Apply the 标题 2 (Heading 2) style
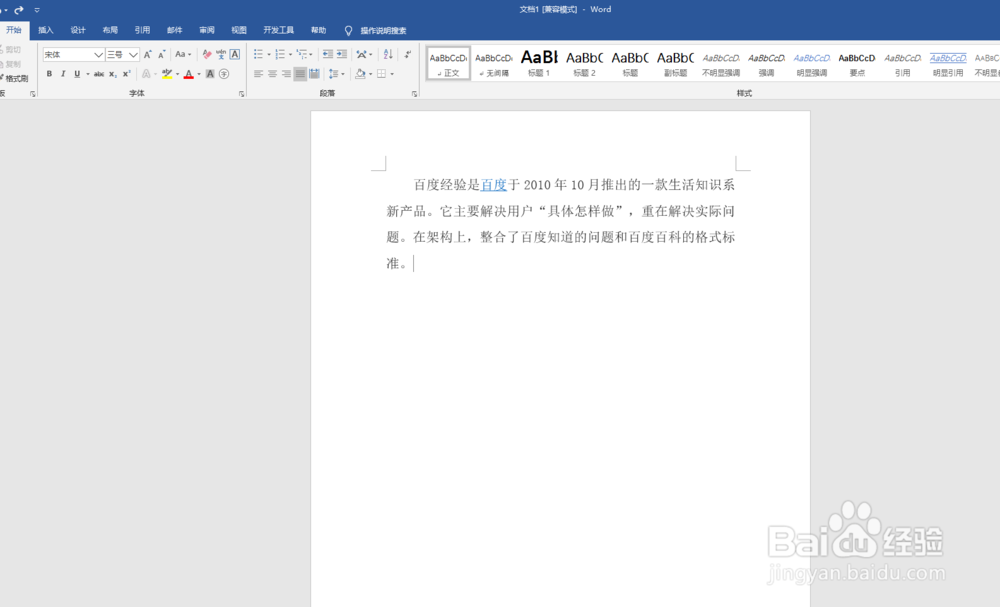This screenshot has height=607, width=1000. pos(584,63)
